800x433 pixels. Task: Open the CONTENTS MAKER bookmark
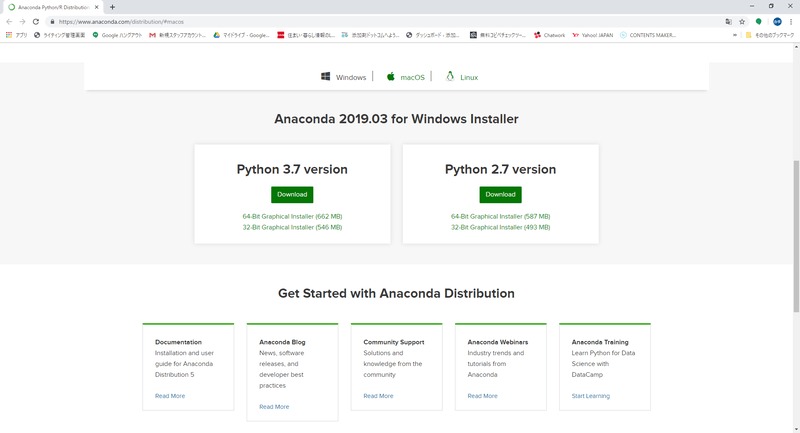click(x=648, y=35)
